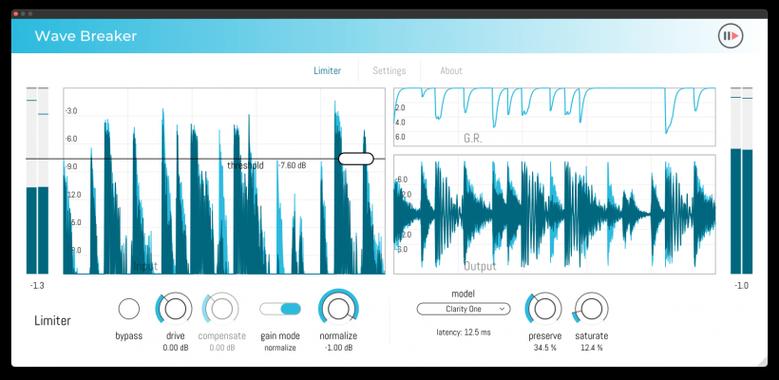Close the window with red button
Image resolution: width=779 pixels, height=380 pixels.
click(x=15, y=13)
